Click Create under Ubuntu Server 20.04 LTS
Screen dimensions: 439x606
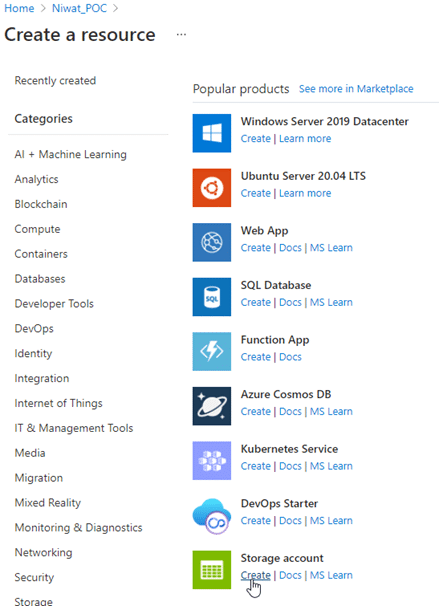click(x=255, y=193)
